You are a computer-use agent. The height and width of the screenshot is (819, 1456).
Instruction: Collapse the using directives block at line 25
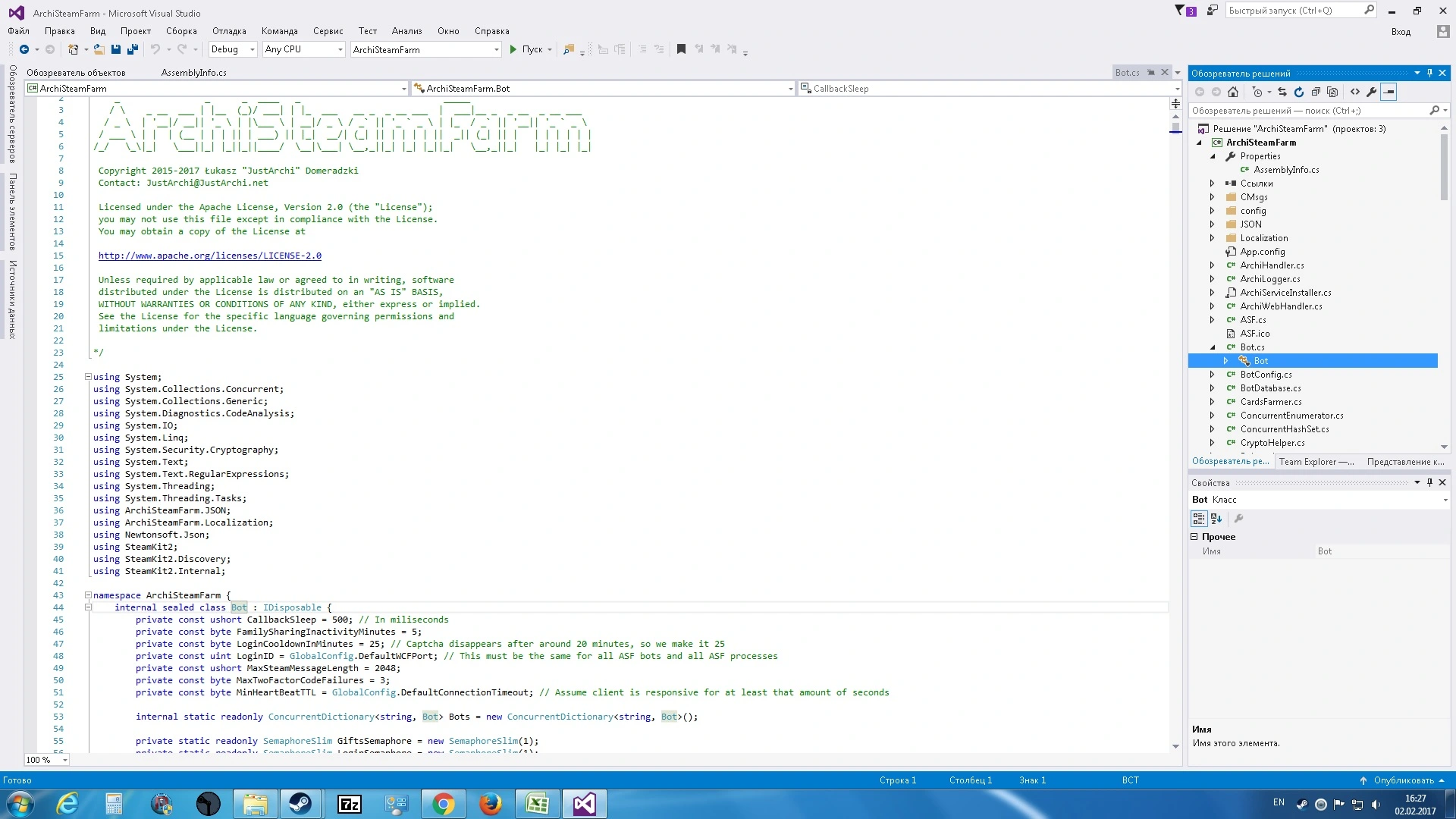[88, 377]
